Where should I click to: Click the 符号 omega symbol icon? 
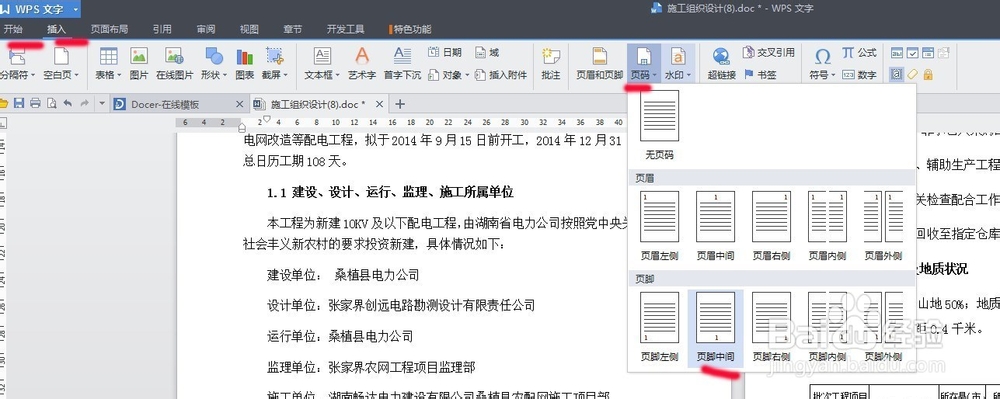[x=823, y=56]
